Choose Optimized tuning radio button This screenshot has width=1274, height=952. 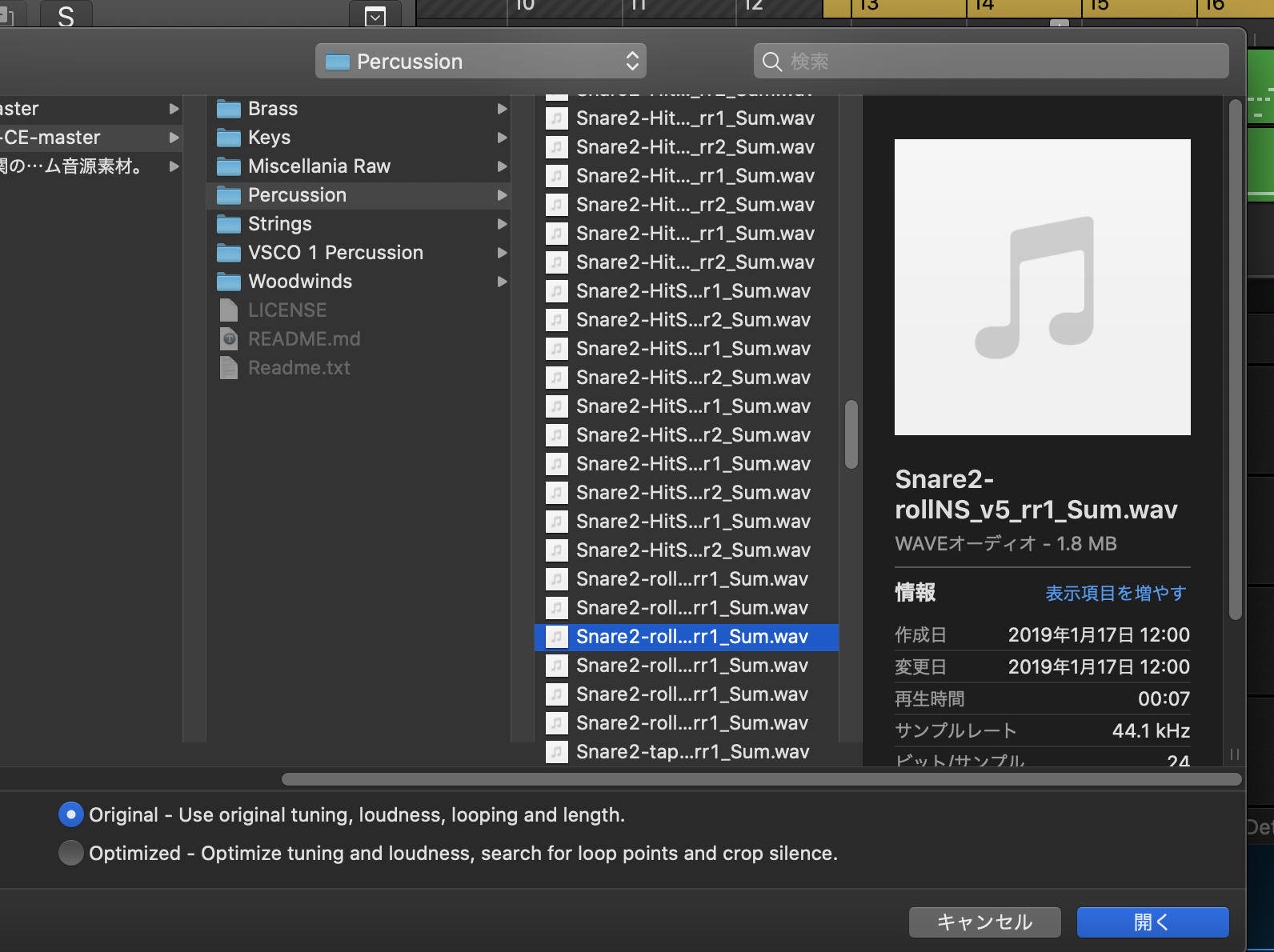[71, 853]
